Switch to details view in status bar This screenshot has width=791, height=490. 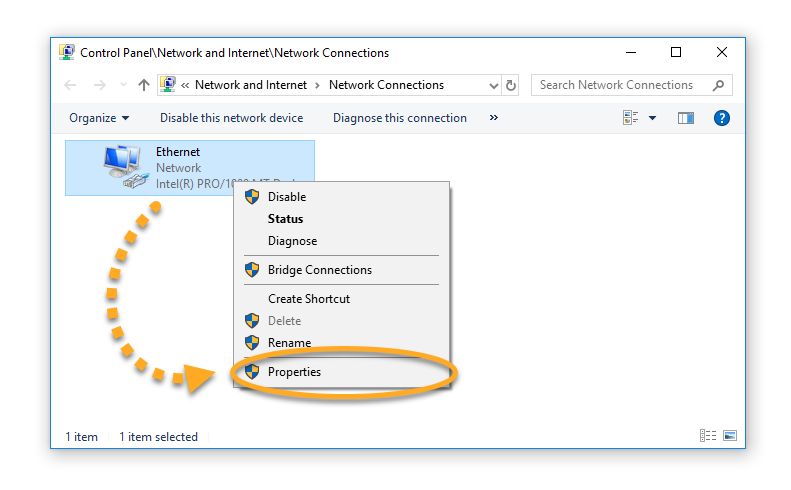(x=708, y=436)
